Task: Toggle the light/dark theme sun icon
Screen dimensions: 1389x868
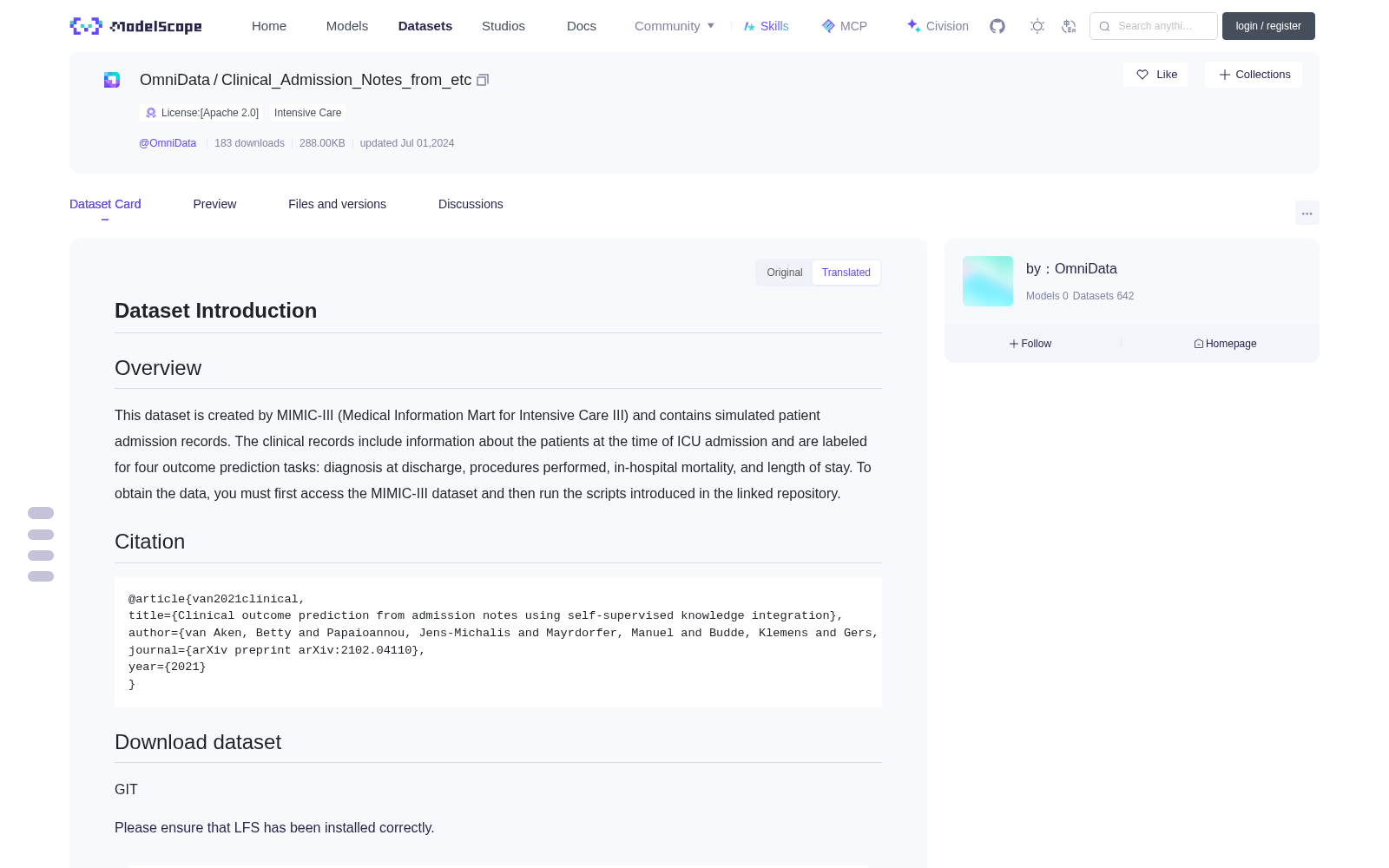Action: pyautogui.click(x=1037, y=26)
